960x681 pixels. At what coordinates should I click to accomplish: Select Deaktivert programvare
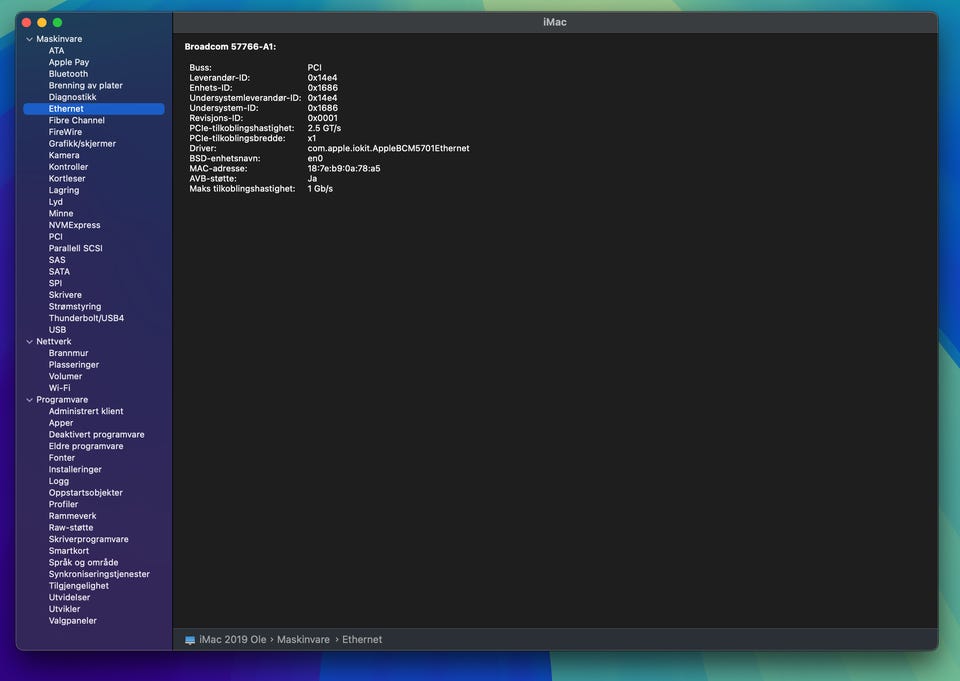click(97, 435)
